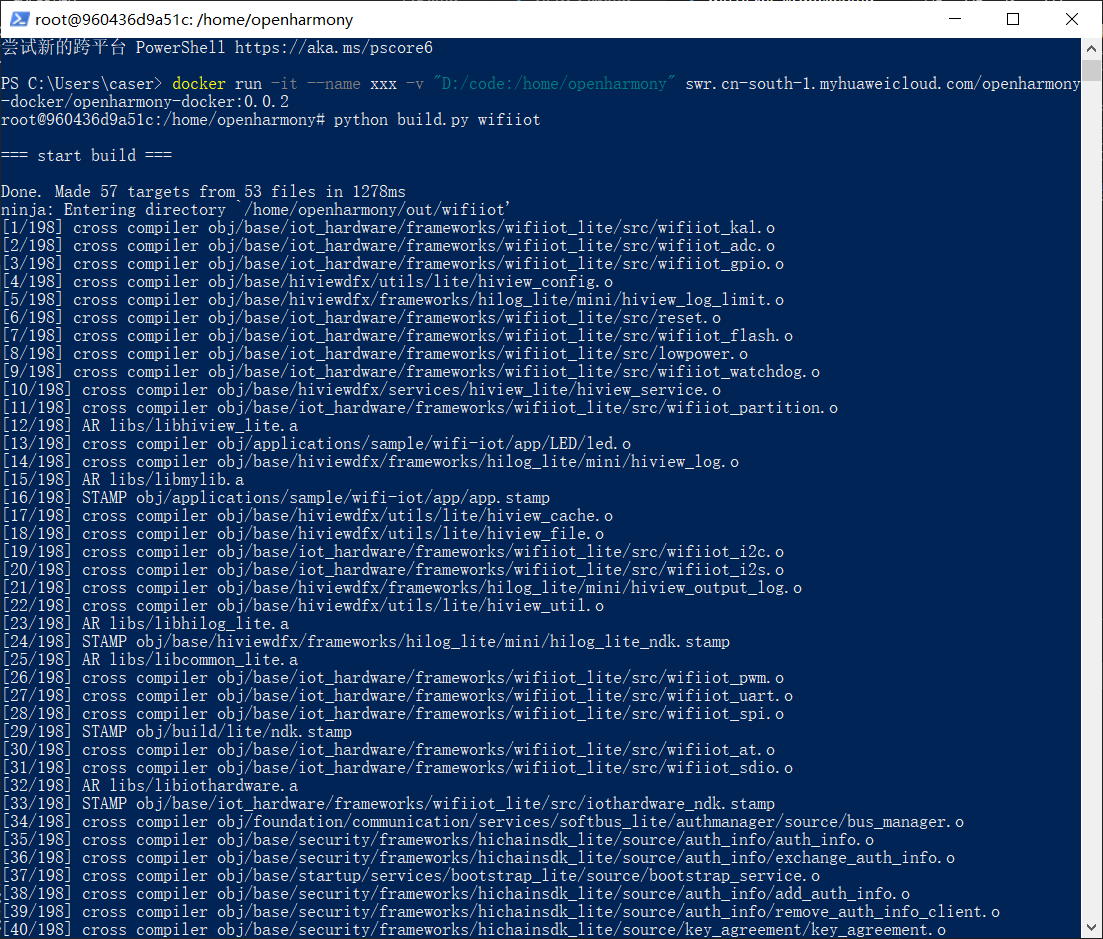Click the [13/198] LED/led.o line
The width and height of the screenshot is (1103, 939).
(x=316, y=444)
